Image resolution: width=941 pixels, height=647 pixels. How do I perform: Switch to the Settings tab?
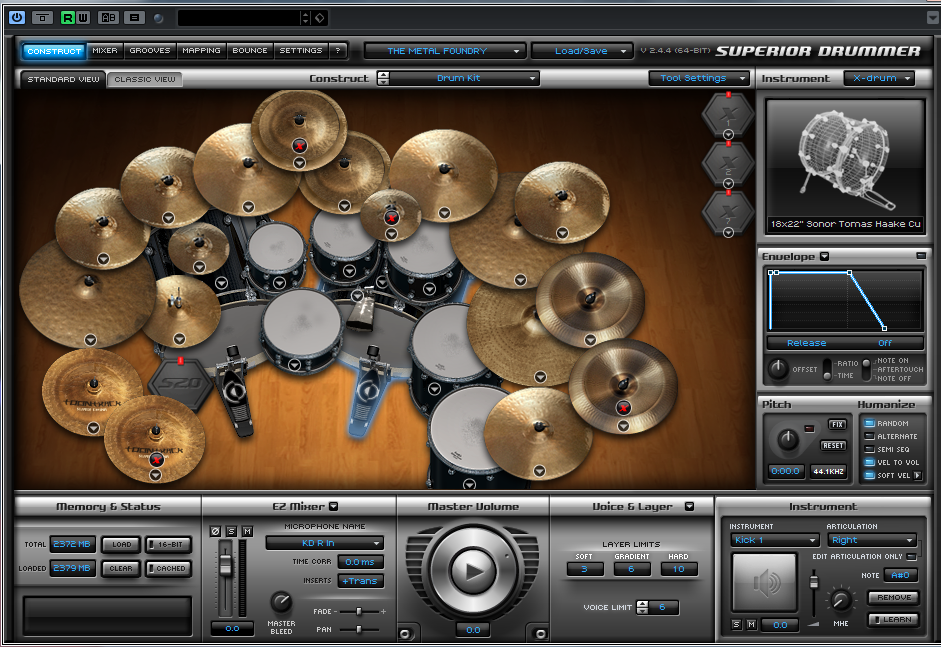click(x=301, y=50)
